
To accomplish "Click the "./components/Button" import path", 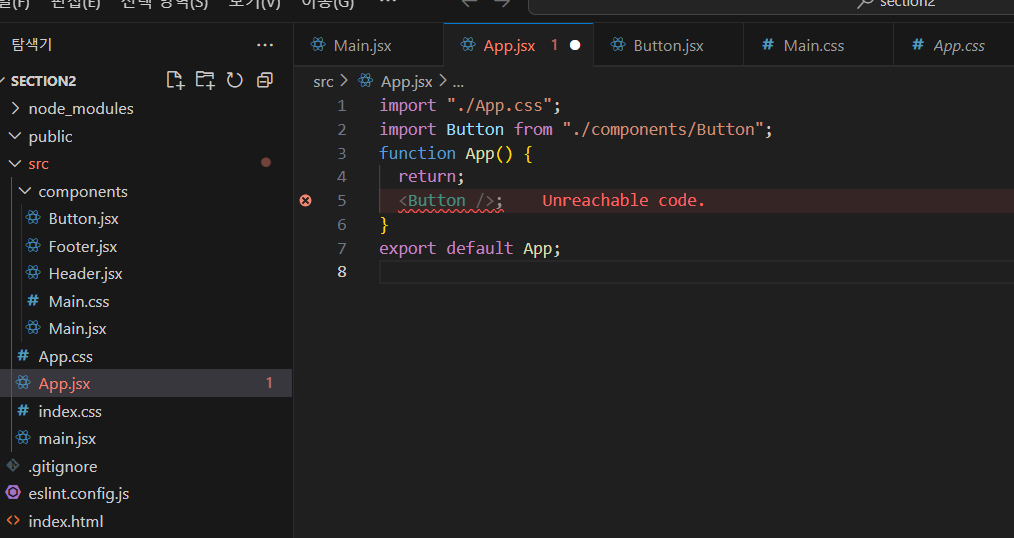I will [663, 129].
